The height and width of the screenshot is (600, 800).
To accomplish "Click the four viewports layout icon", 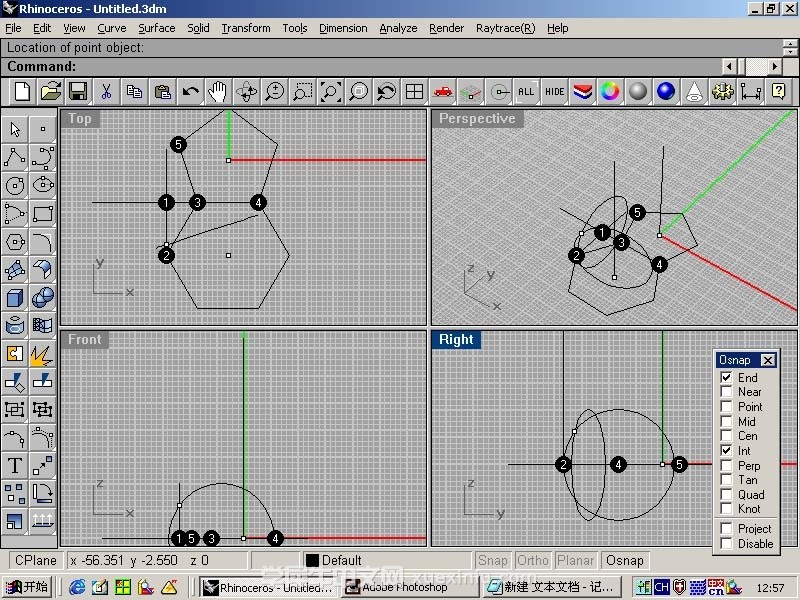I will point(414,92).
